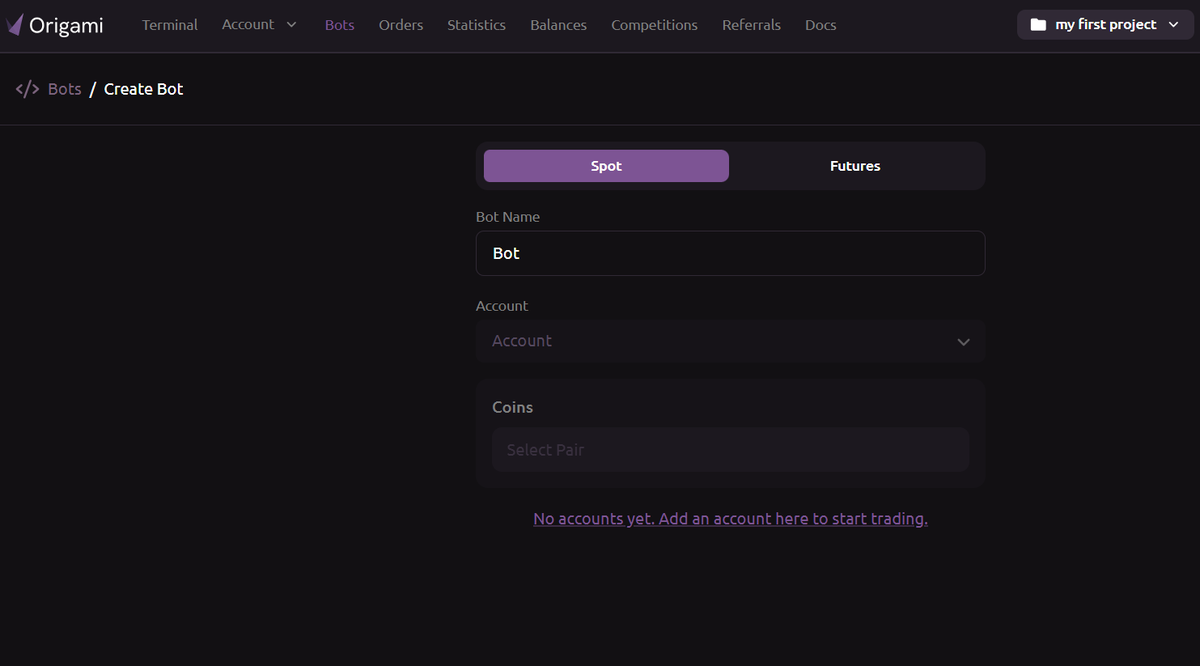
Task: Open the Statistics page
Action: [476, 25]
